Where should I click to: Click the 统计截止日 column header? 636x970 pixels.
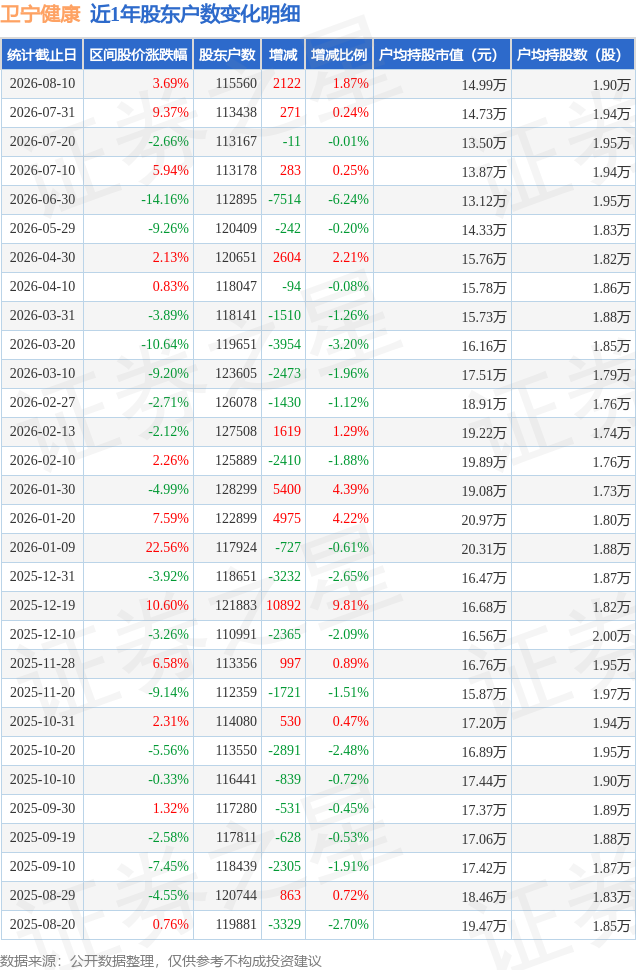pos(42,55)
